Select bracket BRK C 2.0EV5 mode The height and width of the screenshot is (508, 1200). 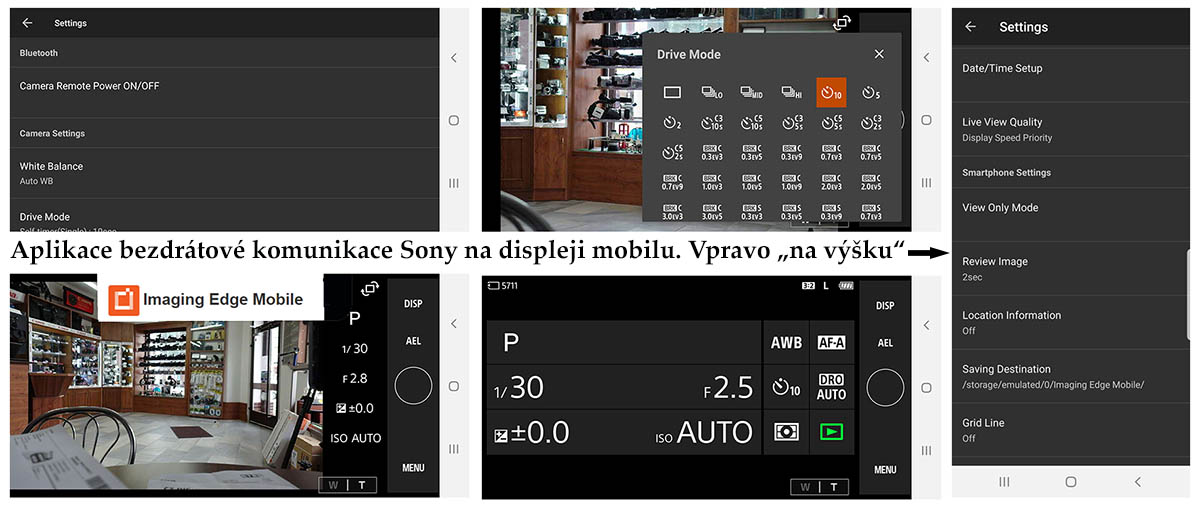[871, 183]
